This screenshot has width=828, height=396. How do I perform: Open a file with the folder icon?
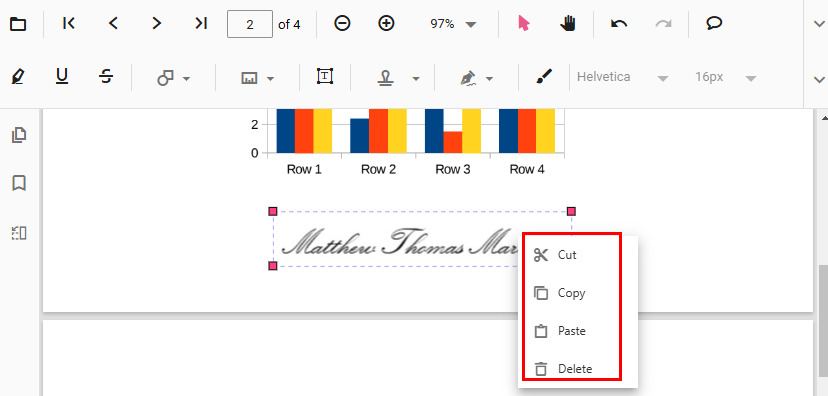(x=18, y=24)
